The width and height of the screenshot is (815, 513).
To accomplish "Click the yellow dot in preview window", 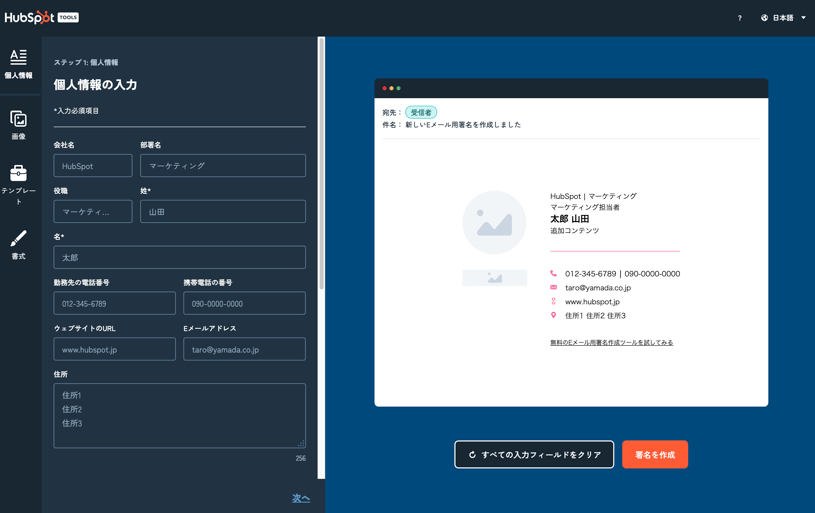I will [x=391, y=88].
